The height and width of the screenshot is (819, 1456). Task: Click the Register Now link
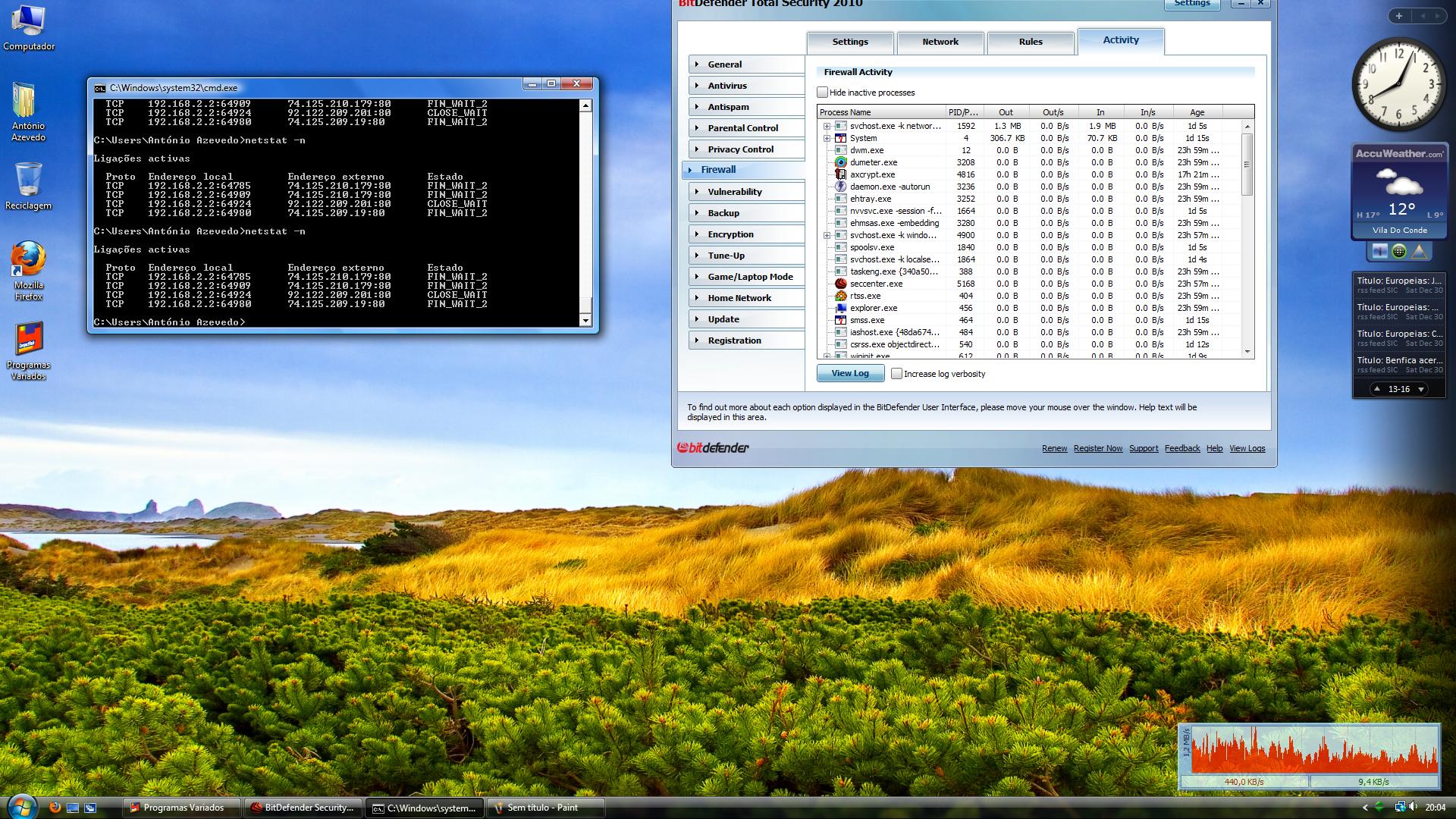pyautogui.click(x=1098, y=448)
